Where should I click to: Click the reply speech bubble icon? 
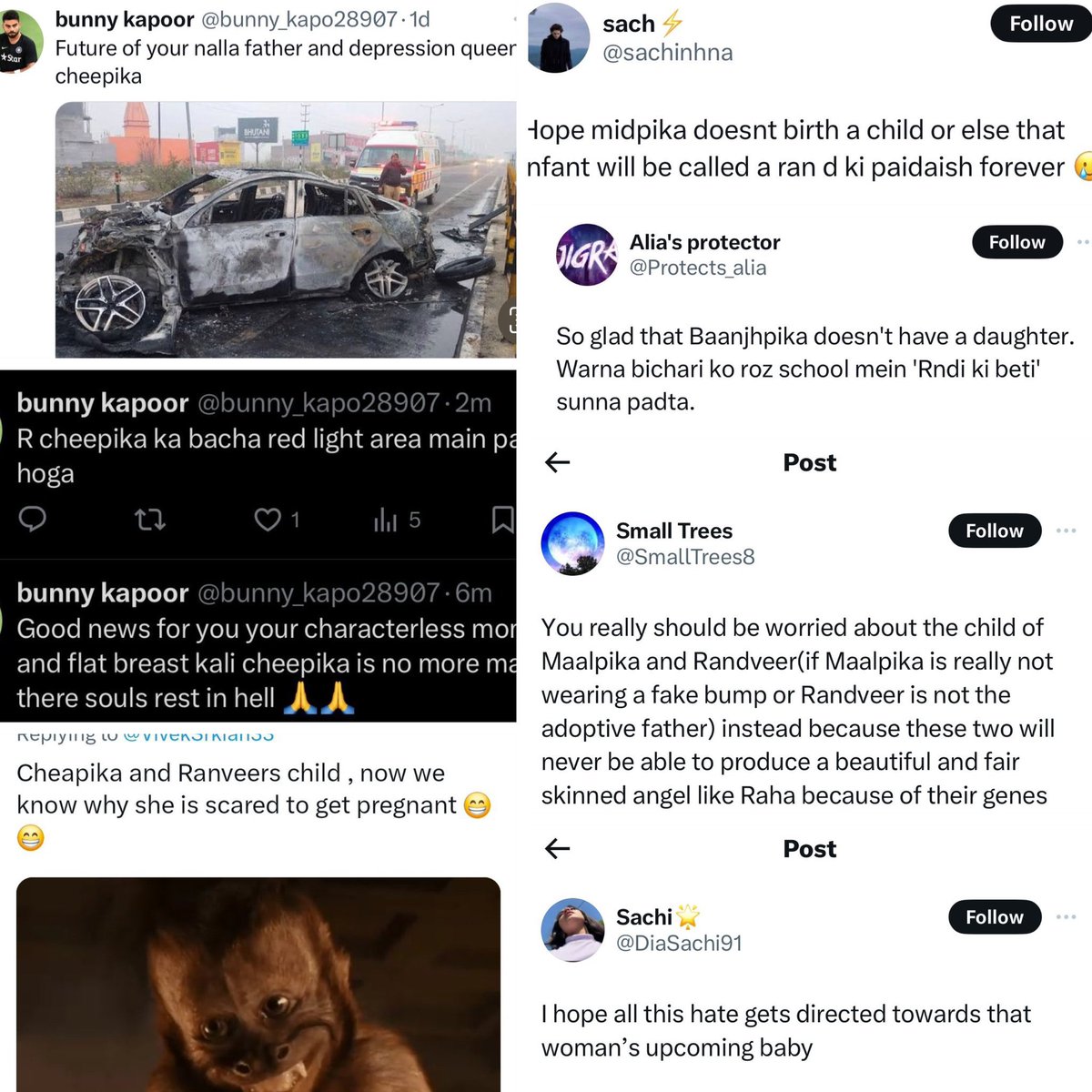(33, 519)
